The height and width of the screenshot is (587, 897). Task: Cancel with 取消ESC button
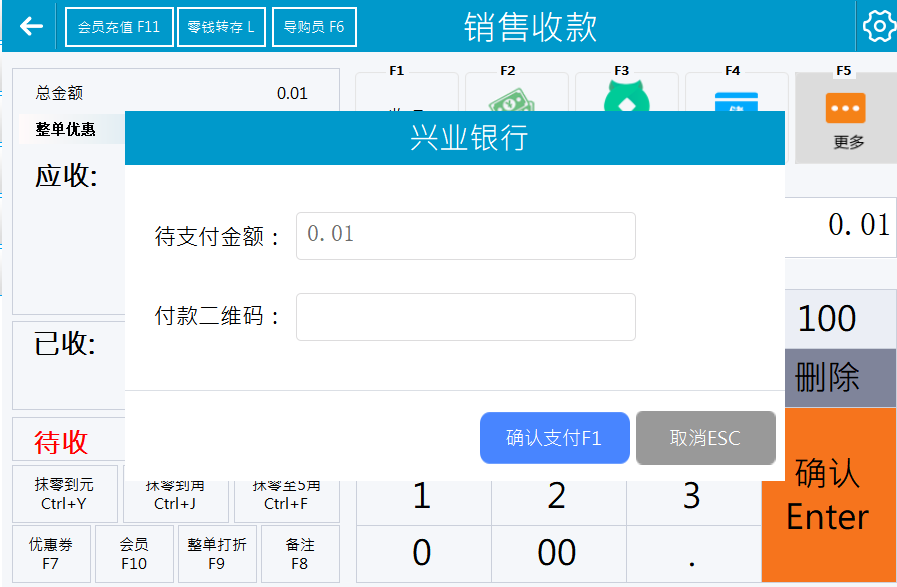(705, 438)
